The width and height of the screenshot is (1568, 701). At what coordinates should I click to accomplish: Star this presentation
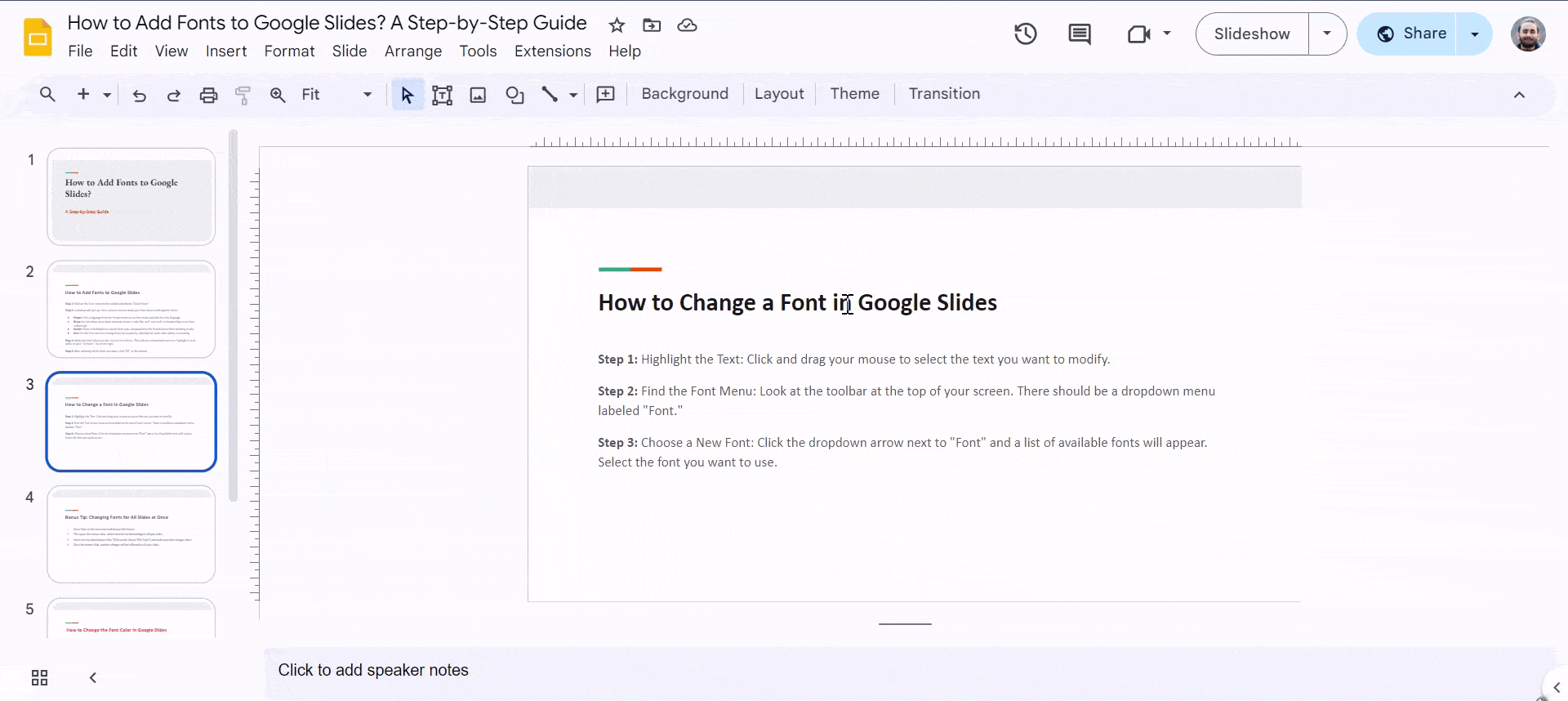point(617,25)
